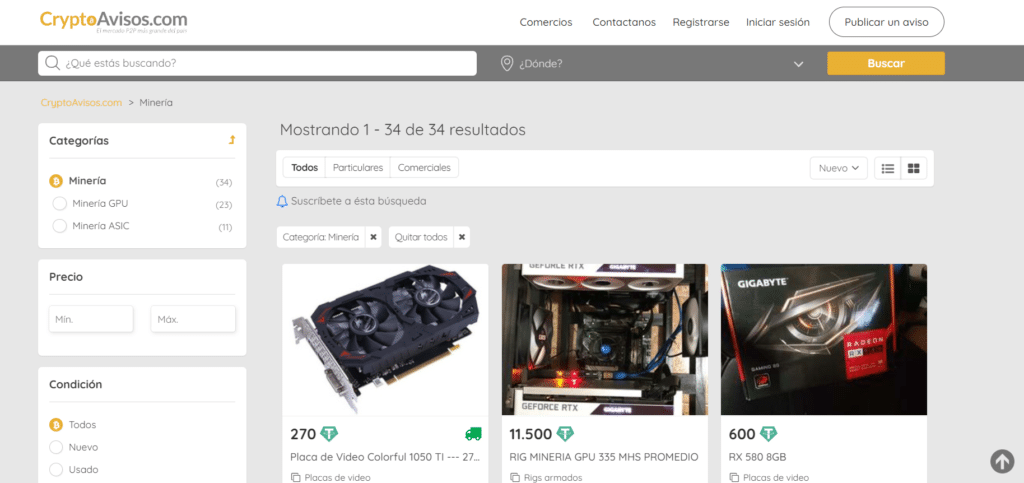Click the Minería breadcrumb text
Screen dimensions: 1024x483
pyautogui.click(x=156, y=102)
